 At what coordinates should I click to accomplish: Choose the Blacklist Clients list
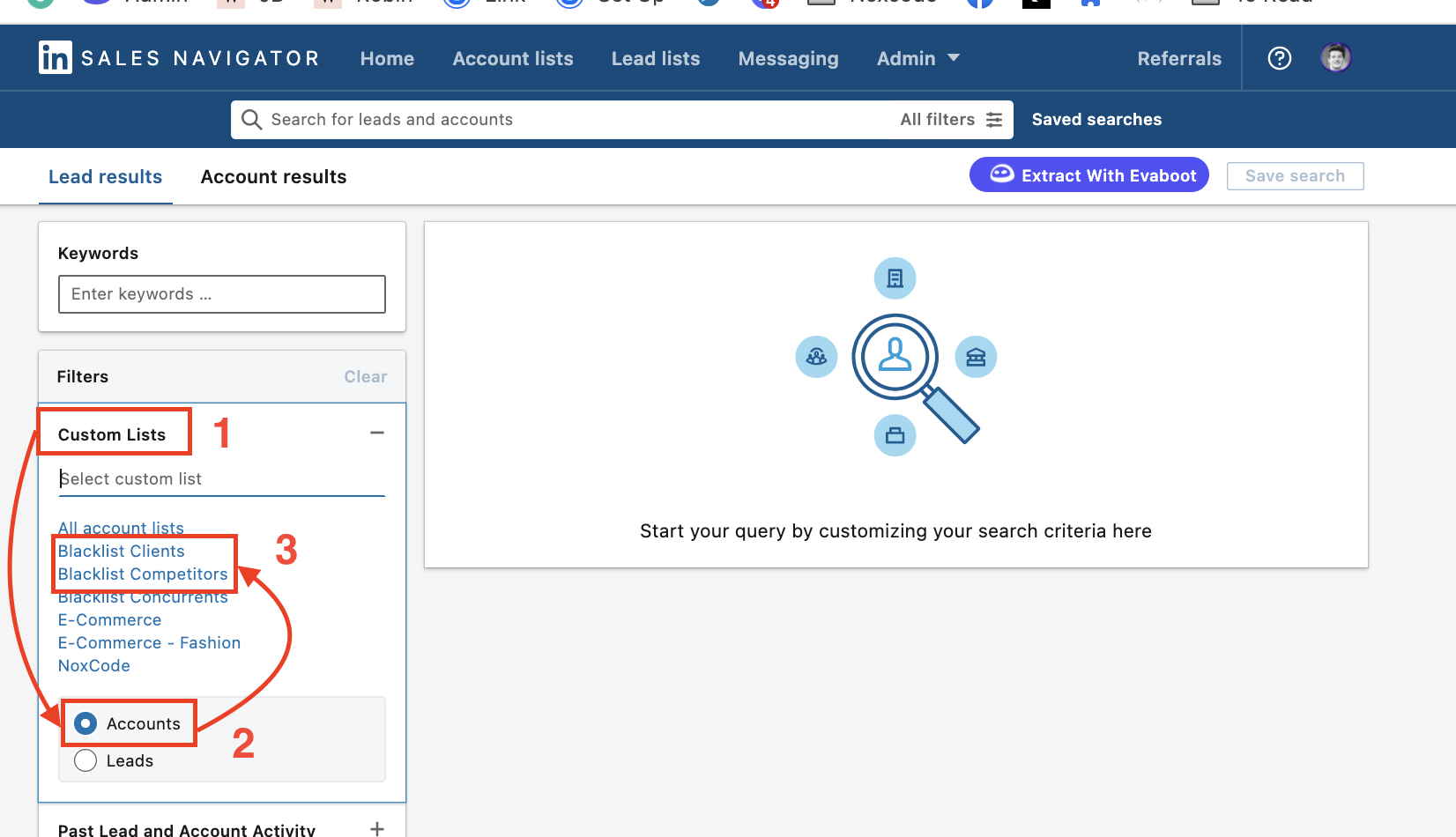(x=121, y=551)
